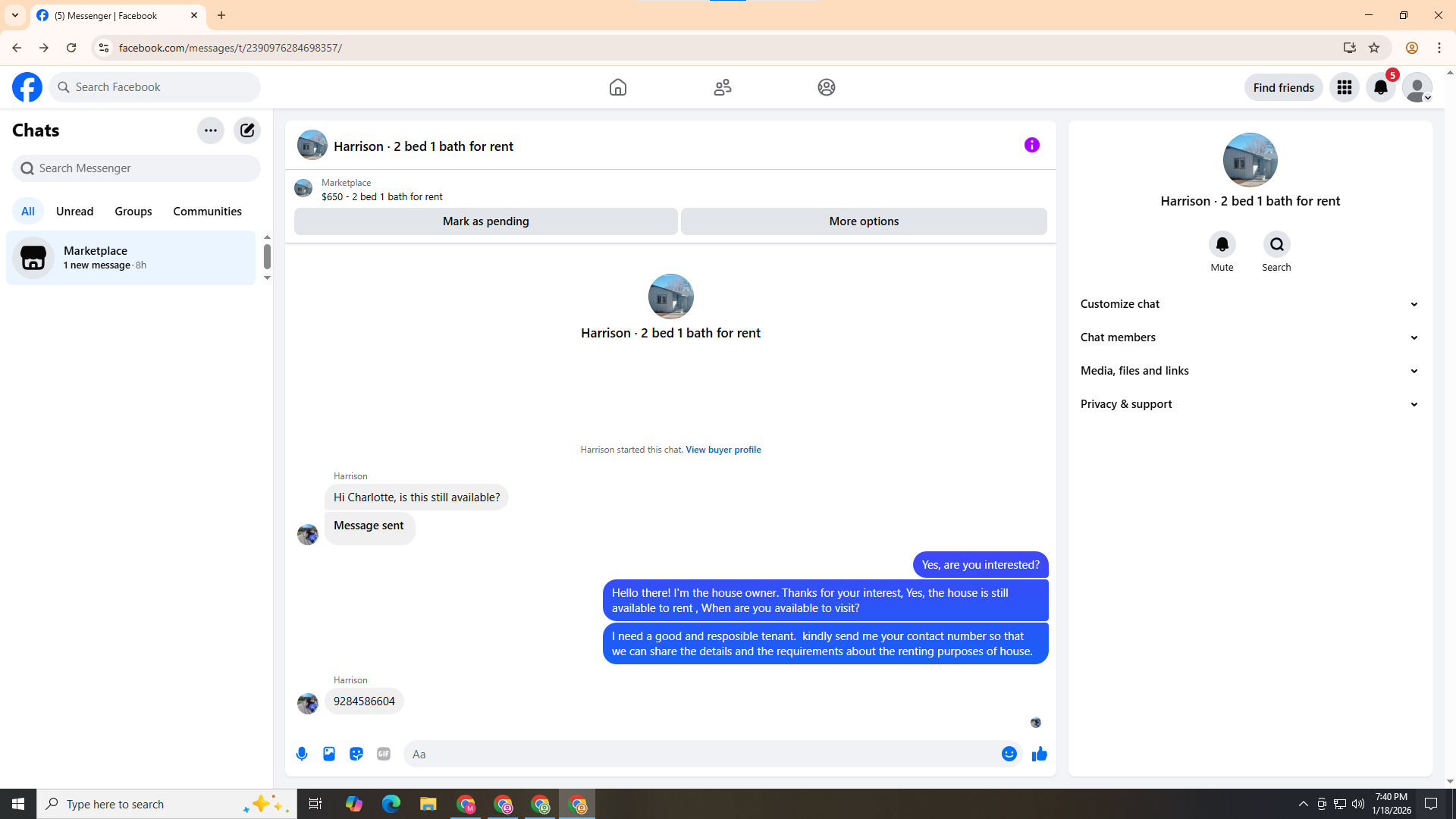Toggle the conversation information panel

point(1031,145)
